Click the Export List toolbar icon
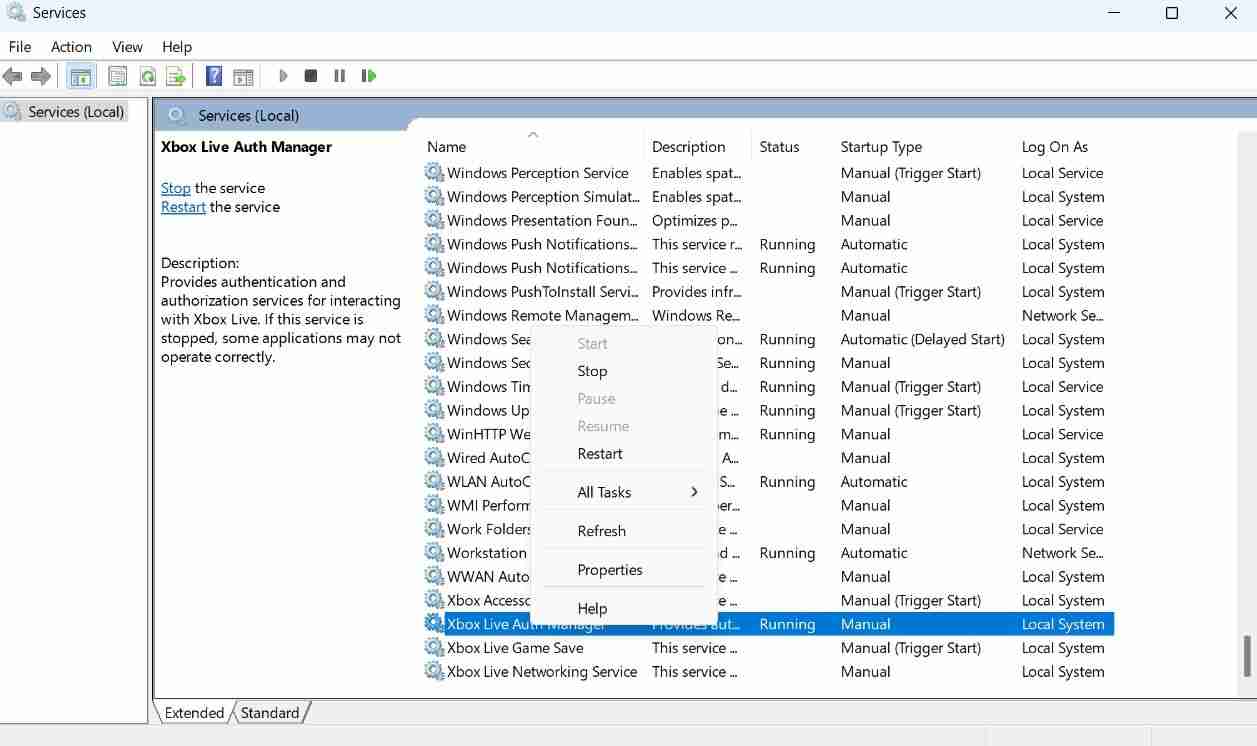Image resolution: width=1257 pixels, height=746 pixels. 176,76
